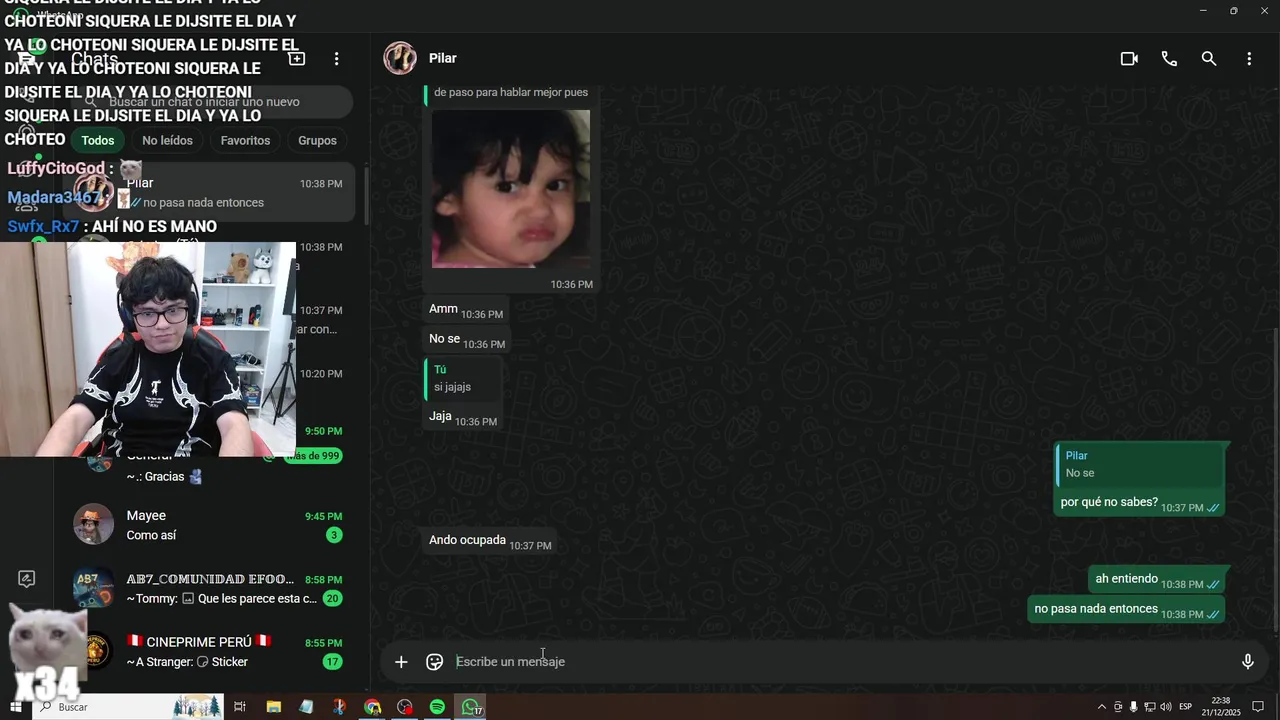Click the conversation vertical scrollbar

click(x=1275, y=480)
